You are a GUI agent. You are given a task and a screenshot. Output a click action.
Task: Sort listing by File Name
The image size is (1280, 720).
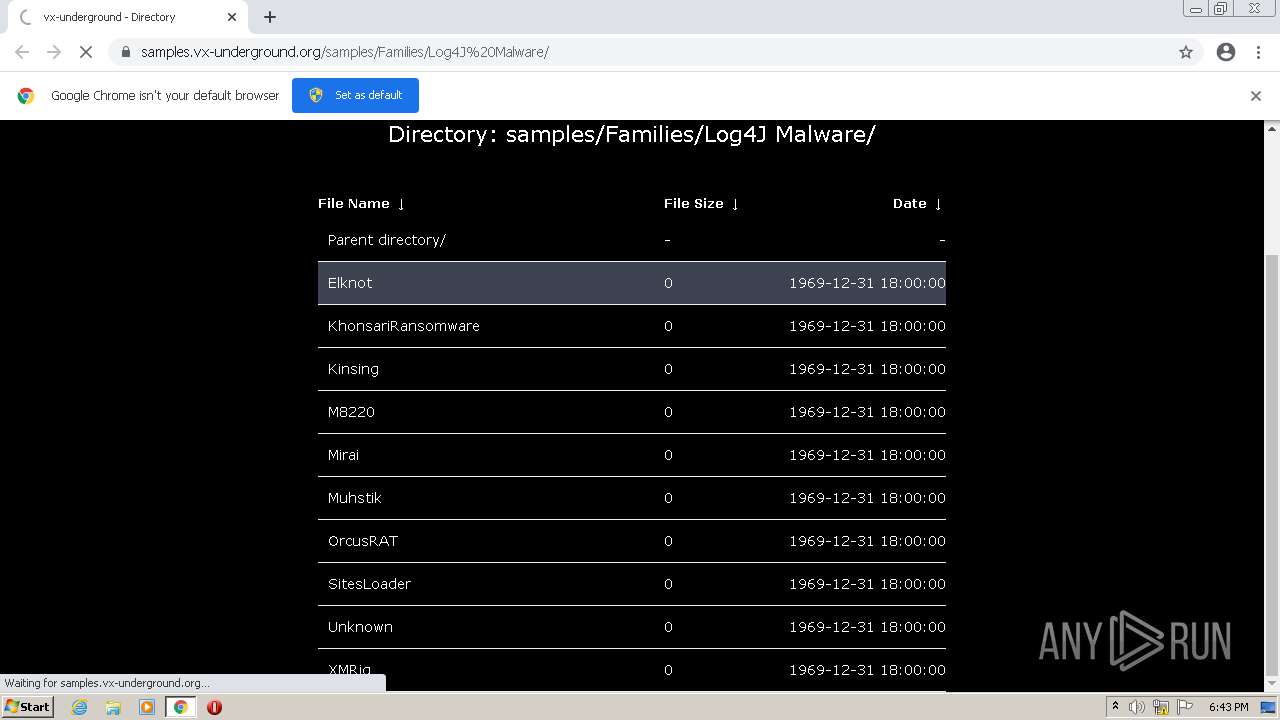click(361, 203)
